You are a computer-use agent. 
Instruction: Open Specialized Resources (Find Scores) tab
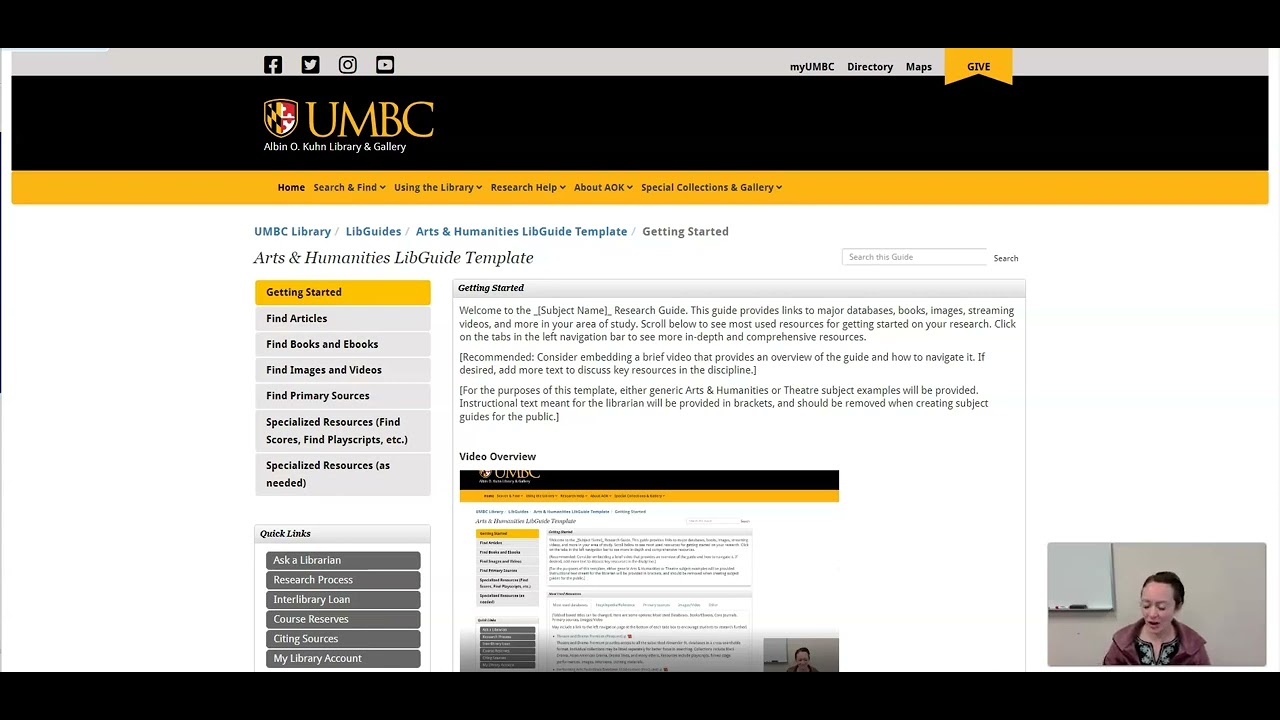(343, 431)
